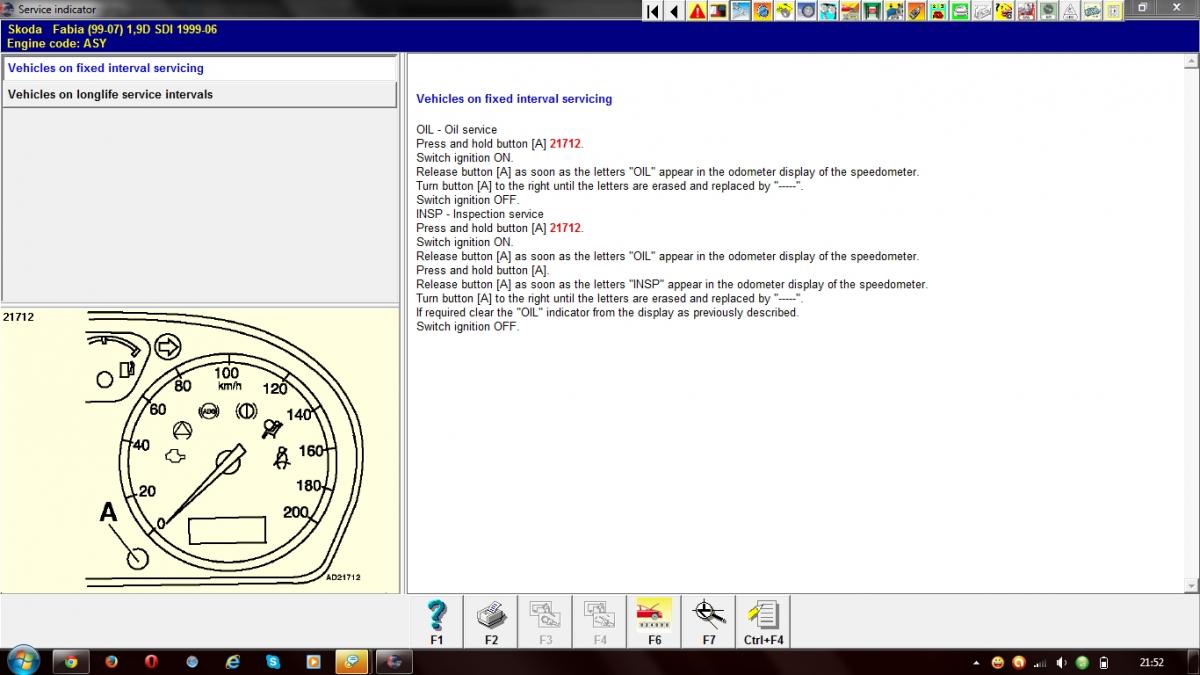Click the F7 magnifier button
Viewport: 1200px width, 675px height.
click(x=708, y=622)
